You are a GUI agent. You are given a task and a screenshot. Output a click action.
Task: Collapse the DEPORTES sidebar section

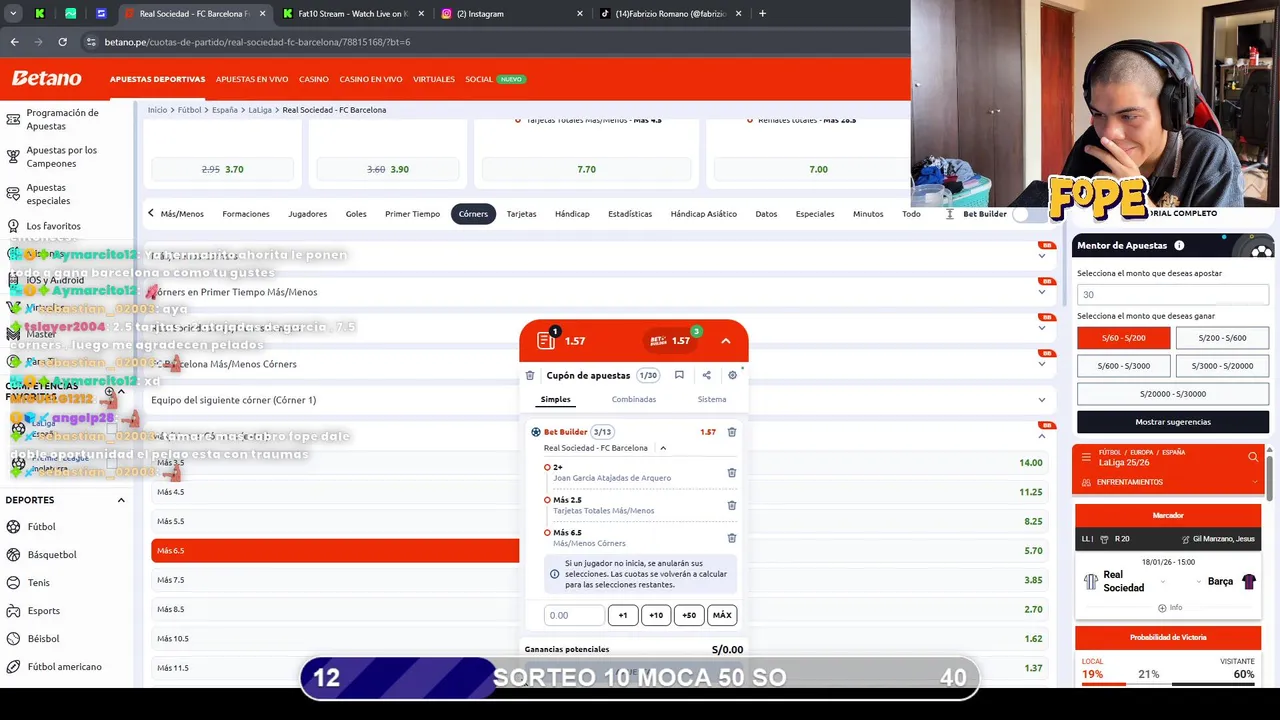click(121, 500)
